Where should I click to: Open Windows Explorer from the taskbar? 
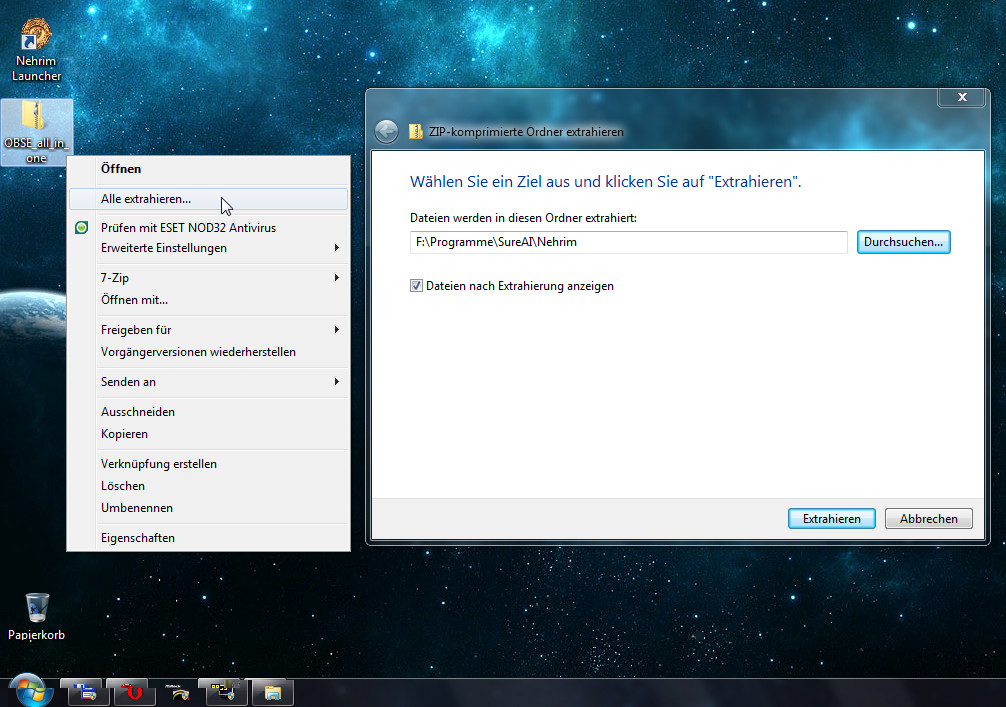coord(271,691)
